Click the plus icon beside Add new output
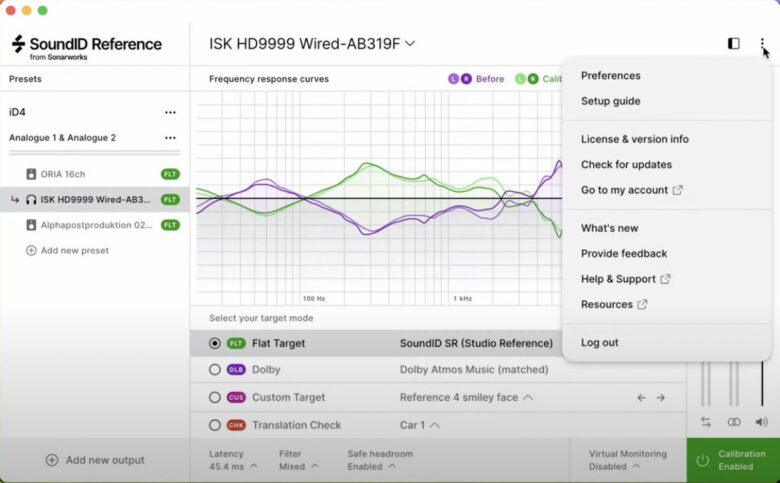 (x=52, y=460)
